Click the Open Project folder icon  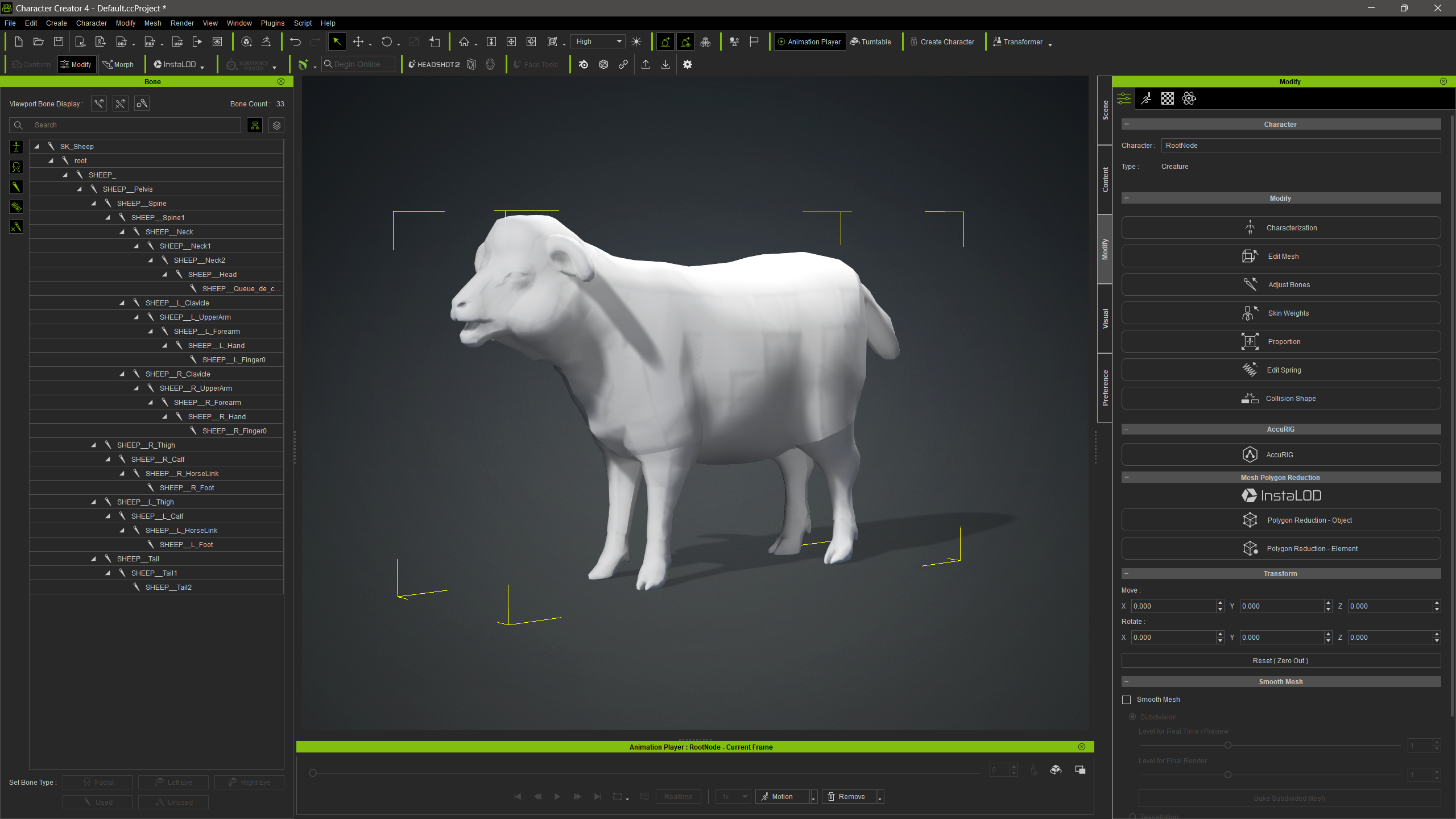coord(39,42)
